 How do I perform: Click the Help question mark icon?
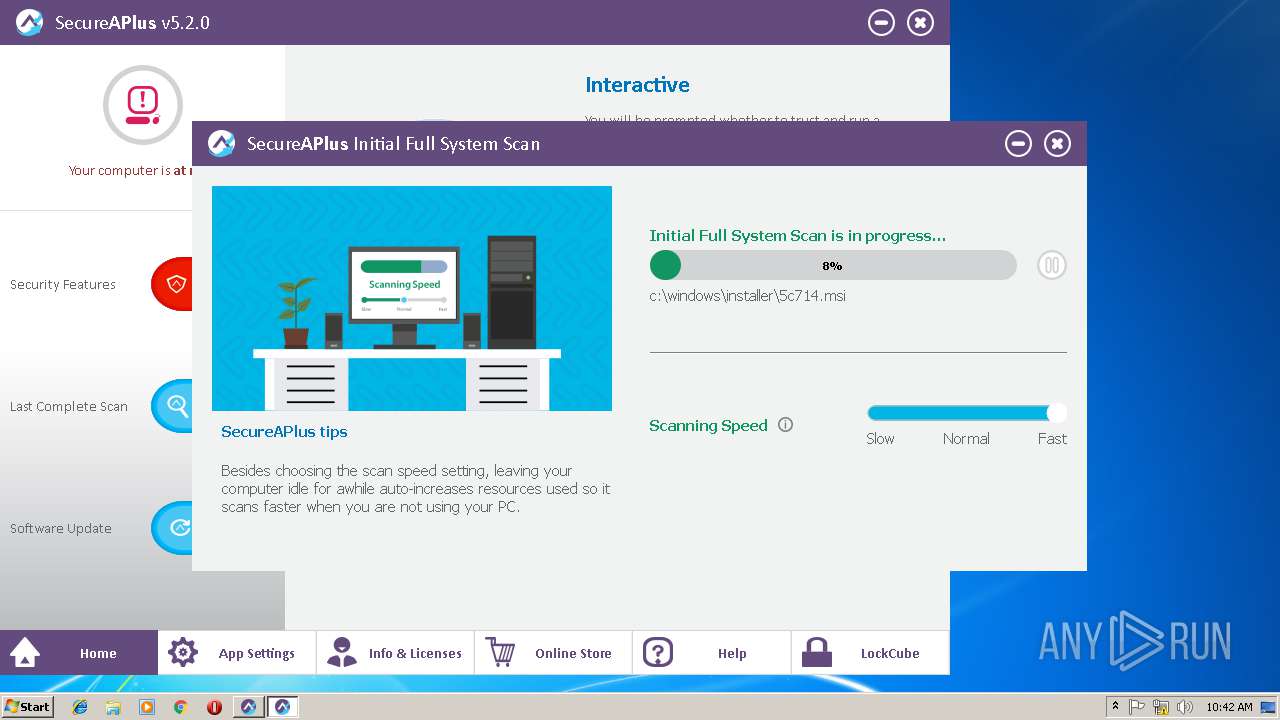658,653
